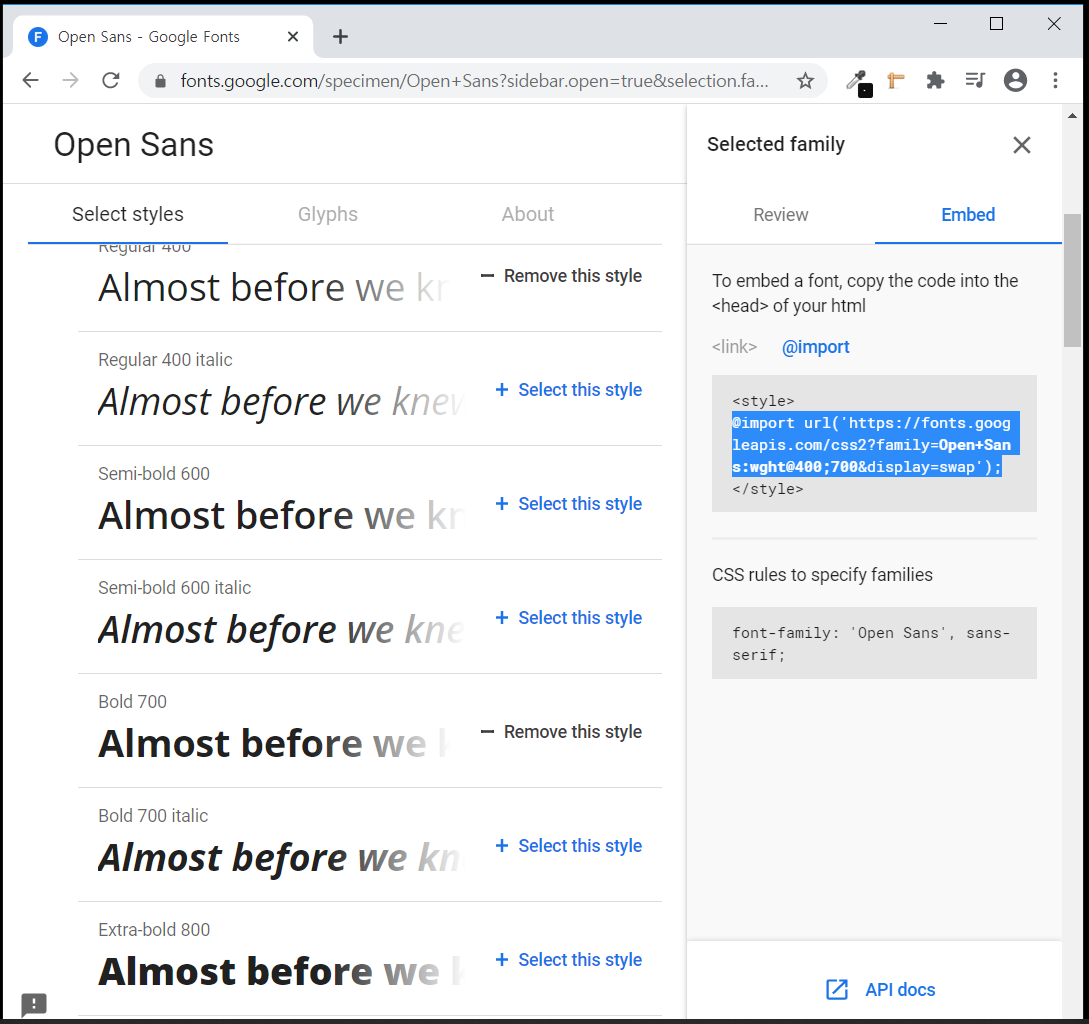Open the Extensions puzzle icon
The image size is (1089, 1024).
[935, 81]
